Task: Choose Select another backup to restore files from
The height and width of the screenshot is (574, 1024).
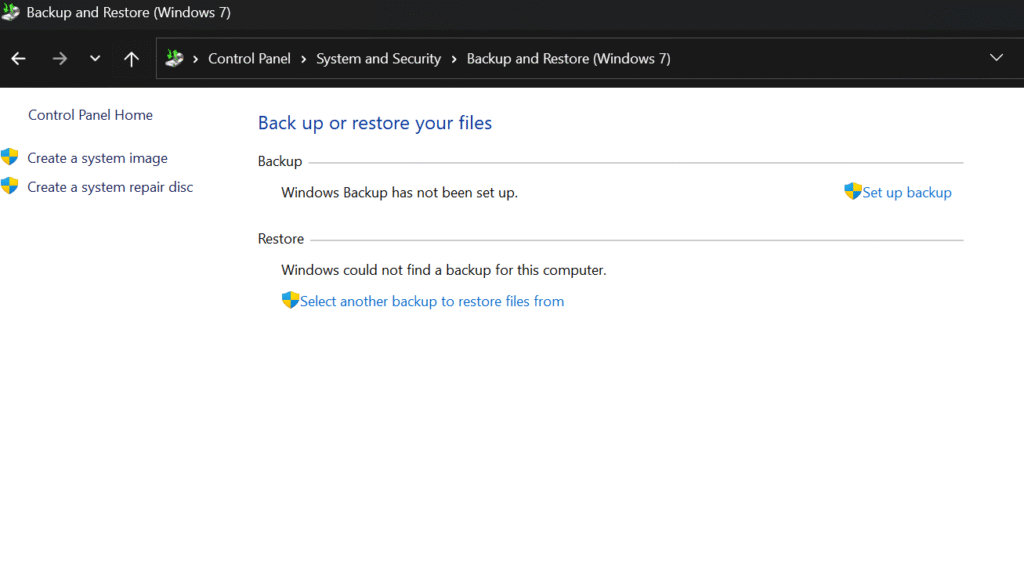Action: coord(432,301)
